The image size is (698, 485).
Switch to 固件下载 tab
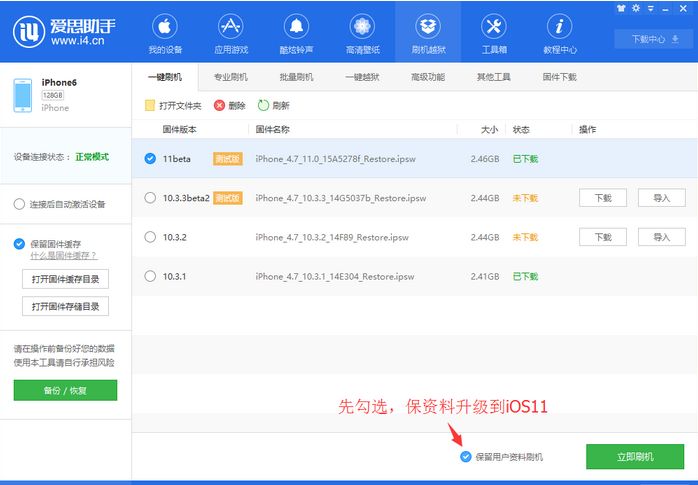pos(560,77)
